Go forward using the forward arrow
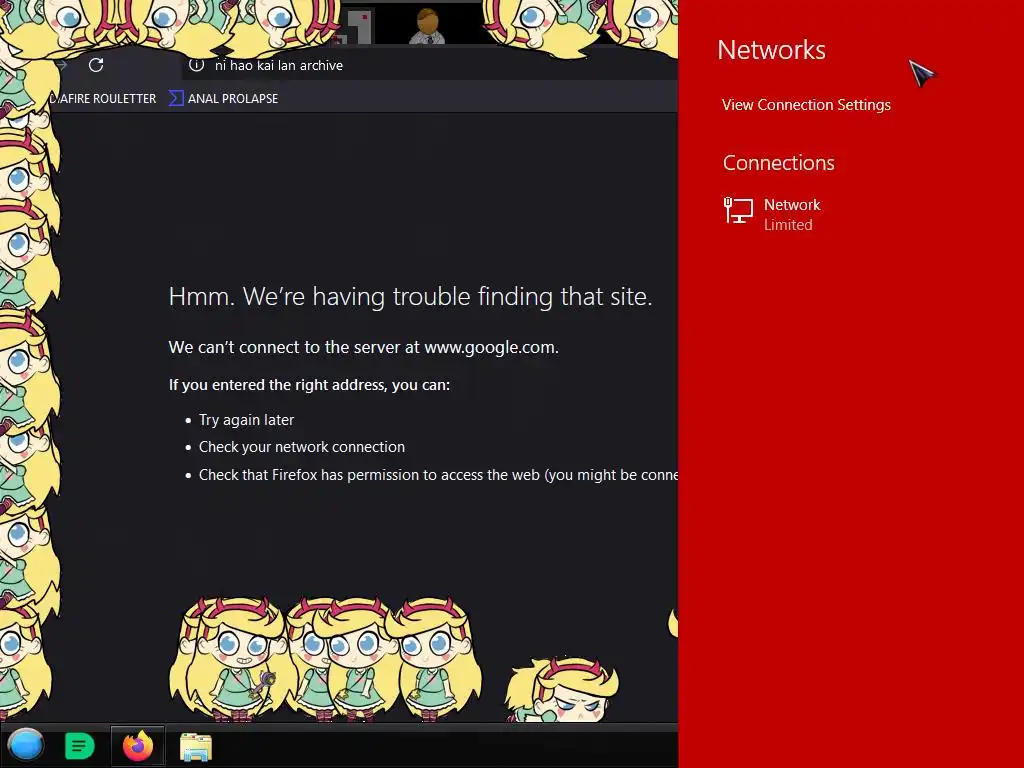This screenshot has width=1024, height=768. [62, 65]
